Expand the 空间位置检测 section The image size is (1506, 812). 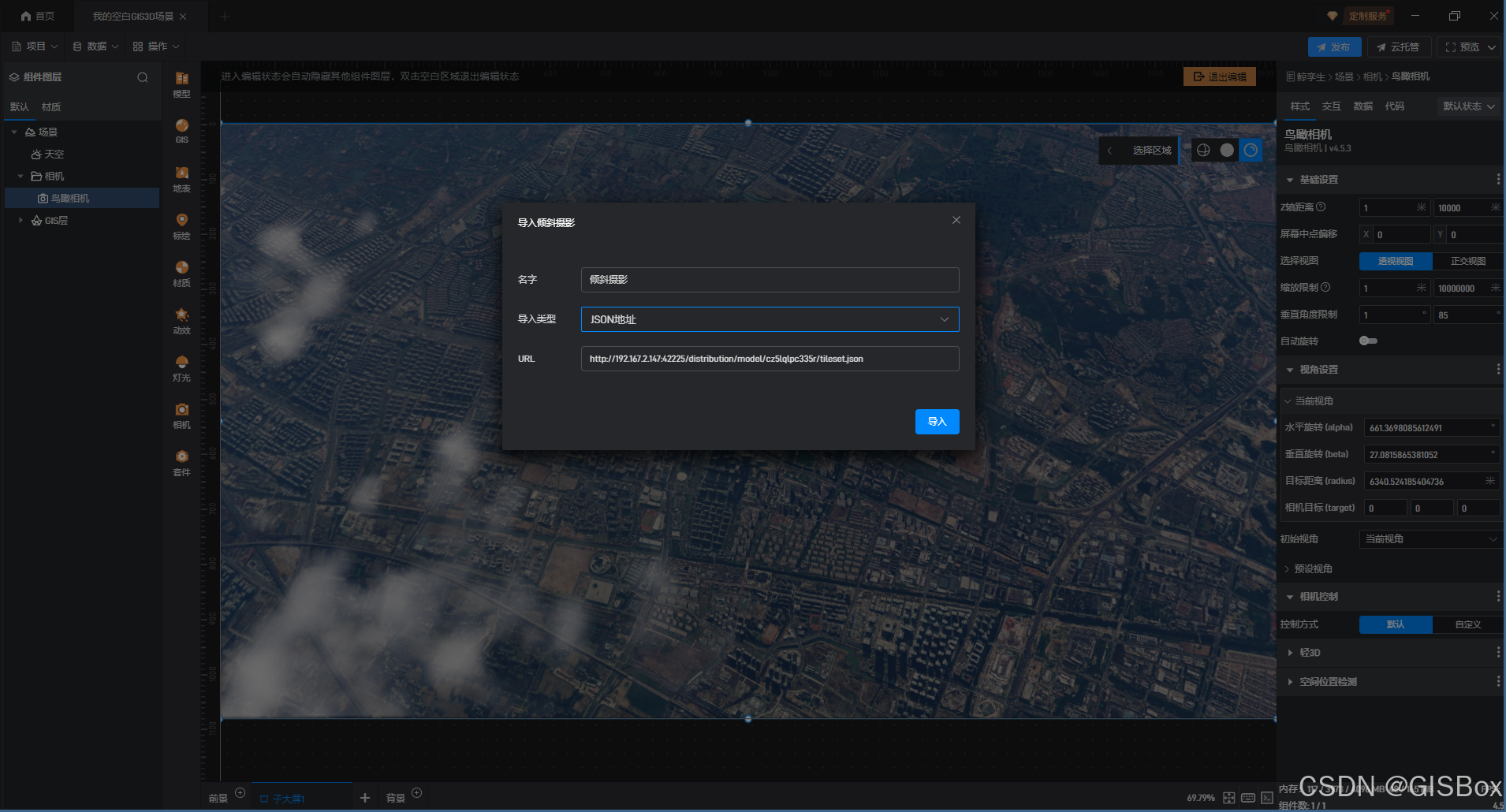pyautogui.click(x=1290, y=682)
